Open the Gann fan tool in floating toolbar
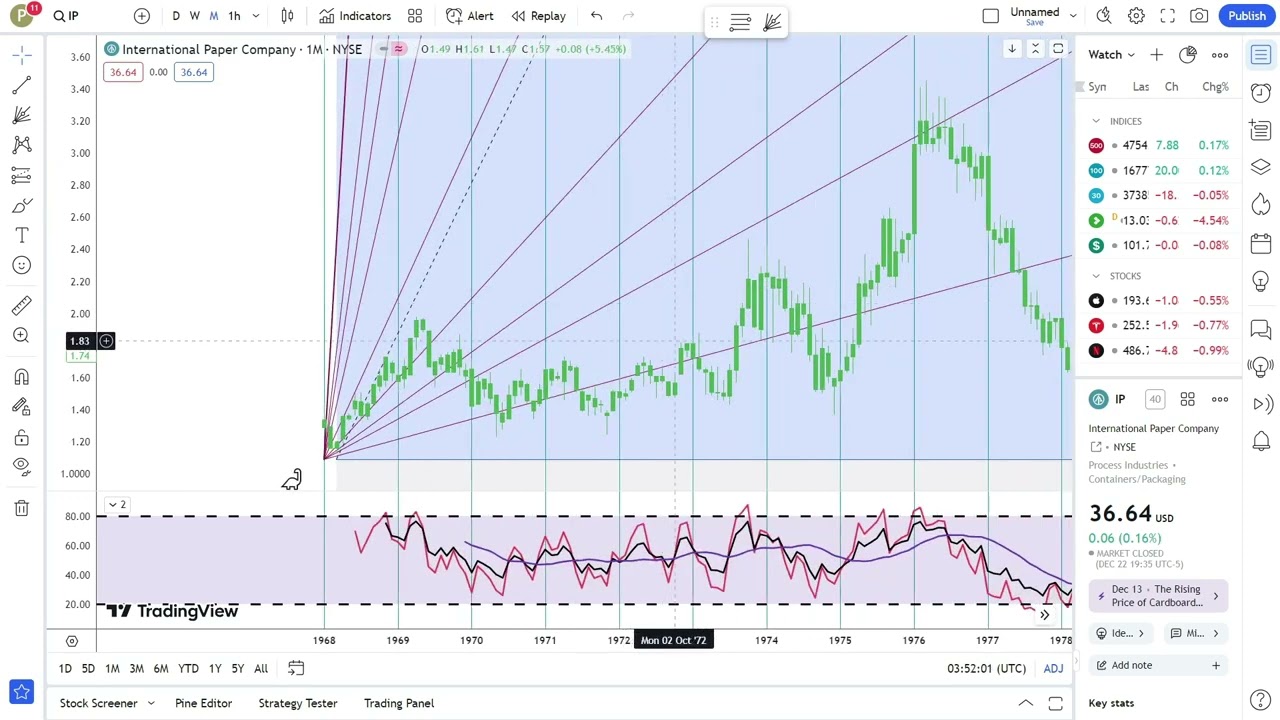This screenshot has height=720, width=1280. (772, 22)
